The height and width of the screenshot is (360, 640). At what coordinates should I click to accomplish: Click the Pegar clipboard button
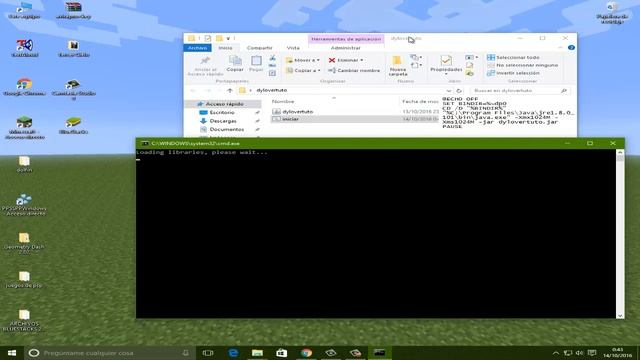[256, 64]
